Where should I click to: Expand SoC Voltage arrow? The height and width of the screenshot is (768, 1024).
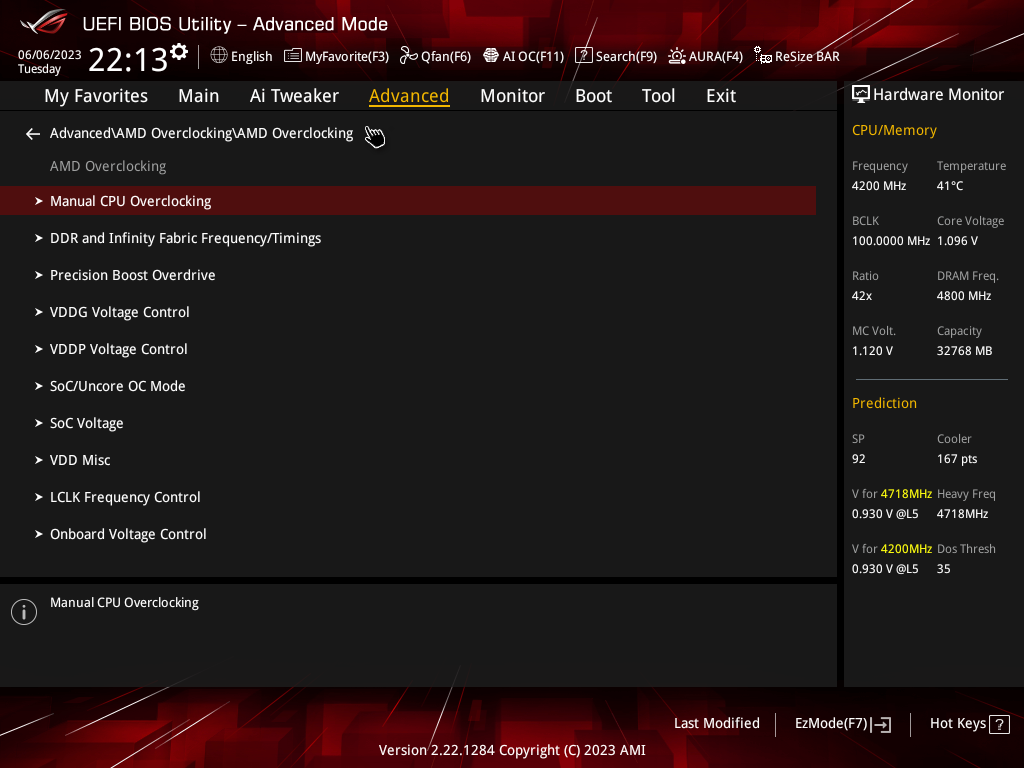point(39,423)
